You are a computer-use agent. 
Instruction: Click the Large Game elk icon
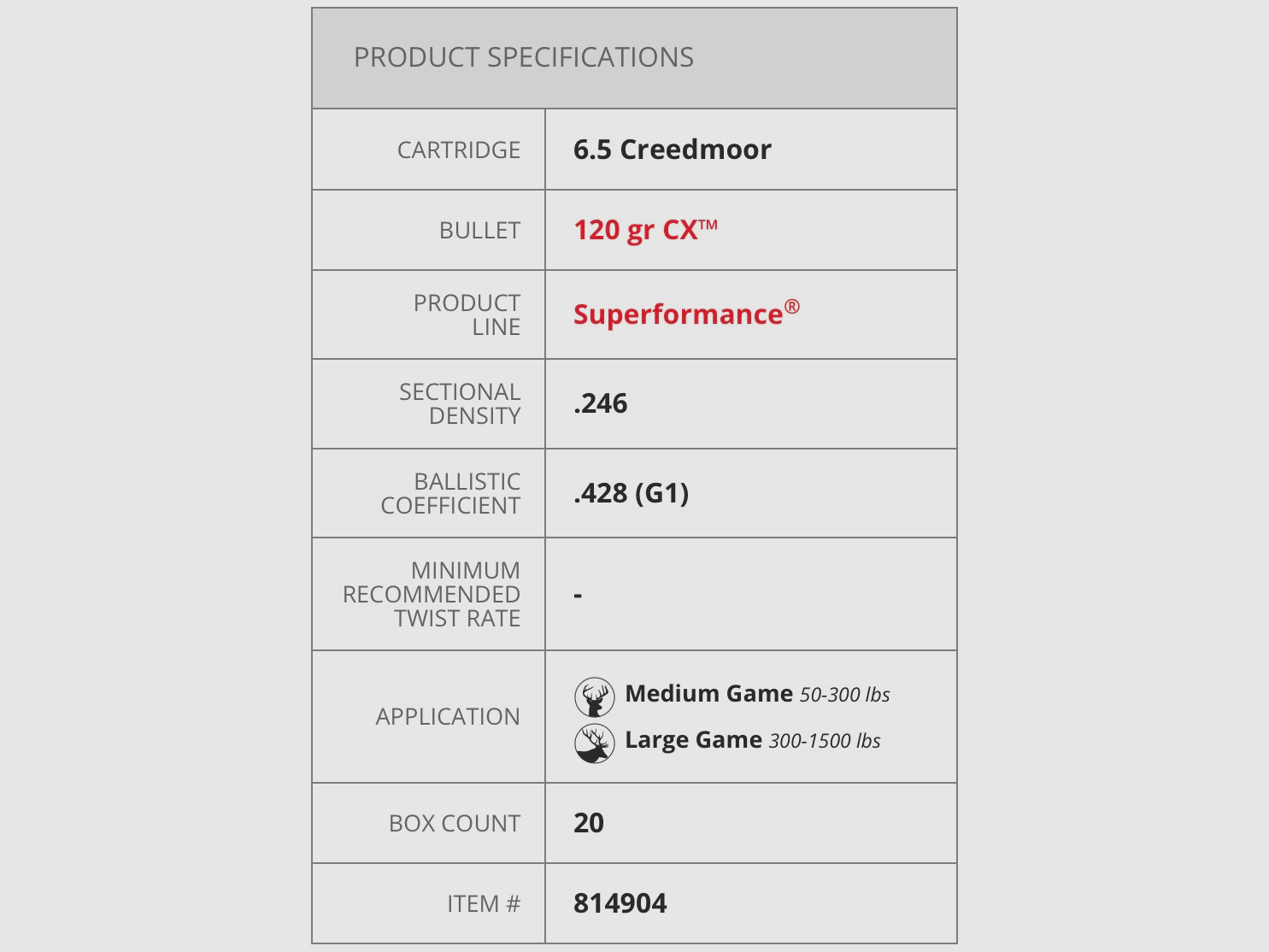594,743
